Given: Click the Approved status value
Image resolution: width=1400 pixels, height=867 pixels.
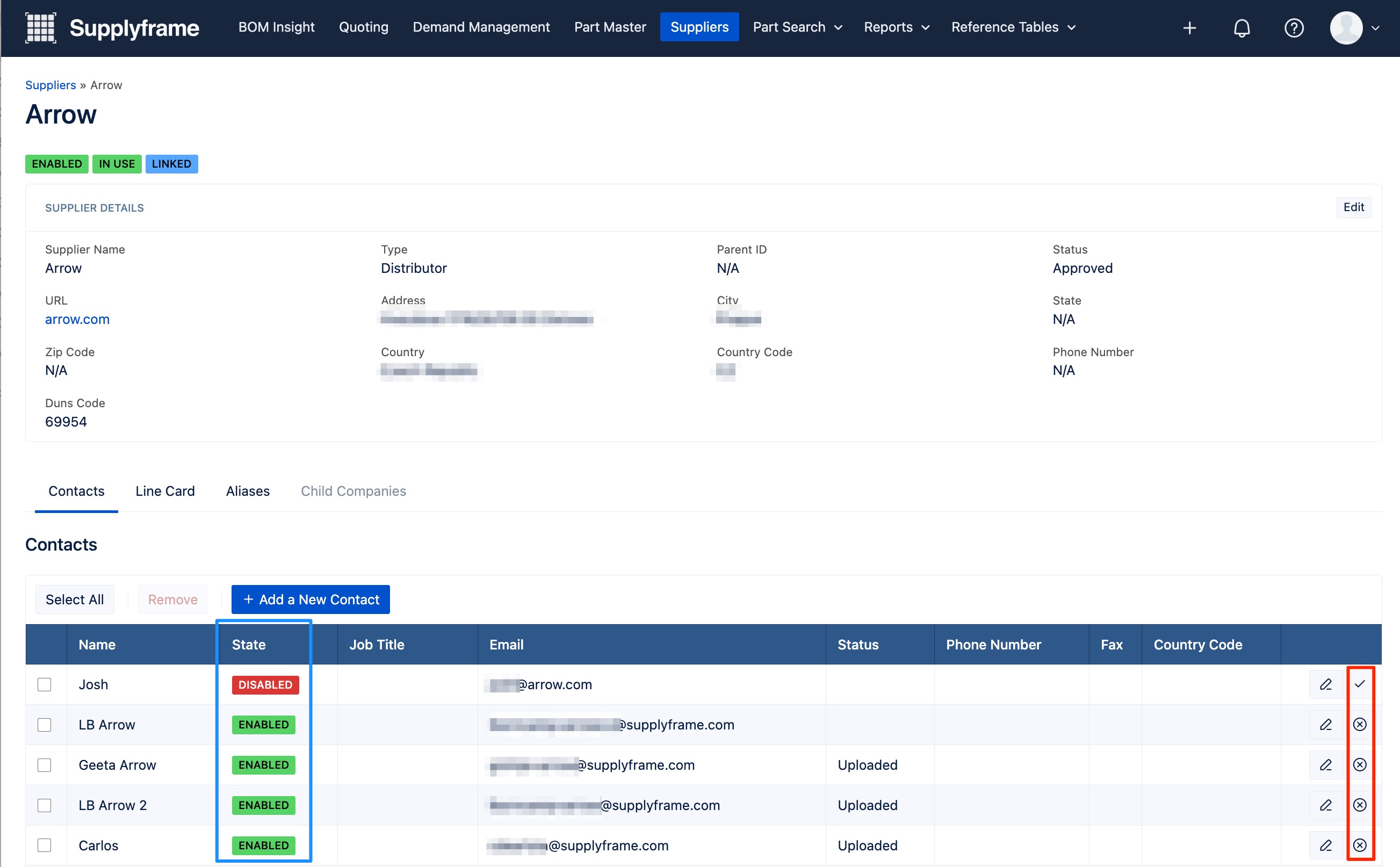Looking at the screenshot, I should point(1082,269).
